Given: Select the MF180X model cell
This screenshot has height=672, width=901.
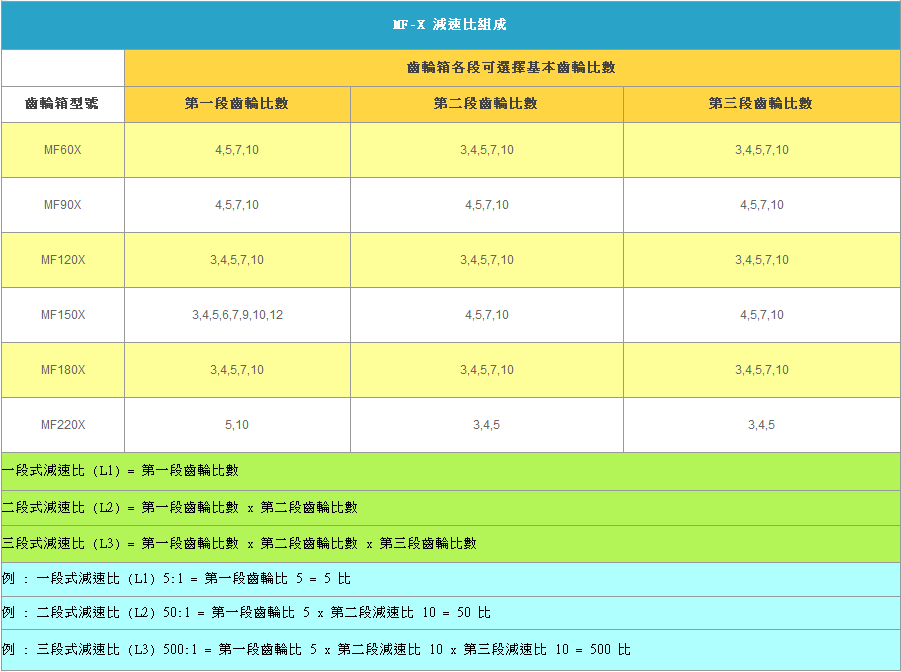Looking at the screenshot, I should coord(62,370).
